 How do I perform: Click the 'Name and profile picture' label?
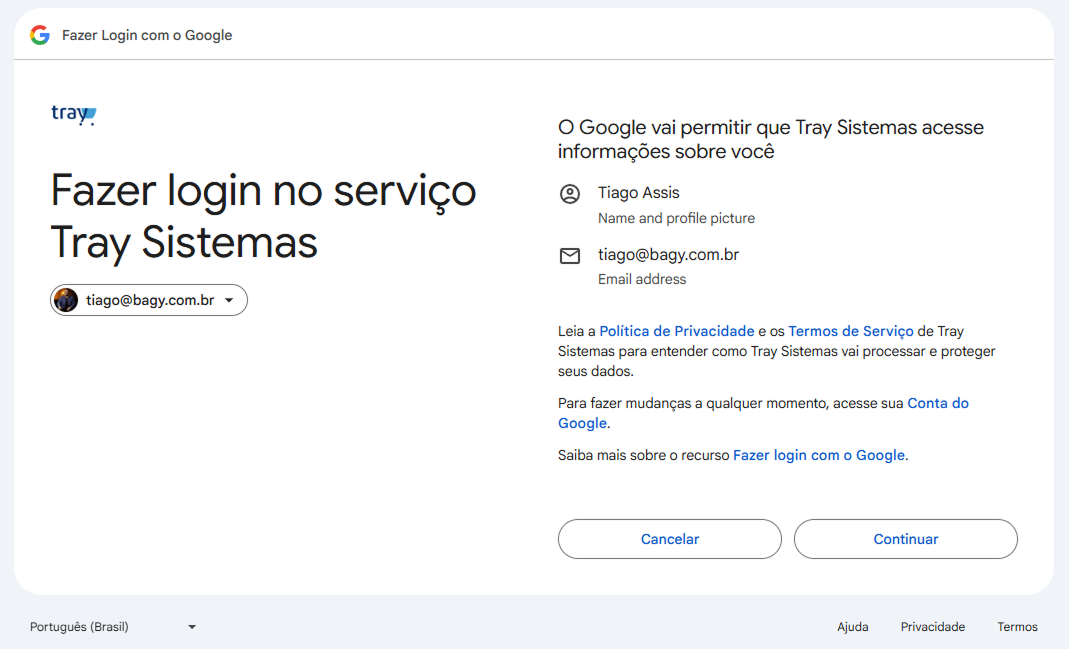[676, 218]
